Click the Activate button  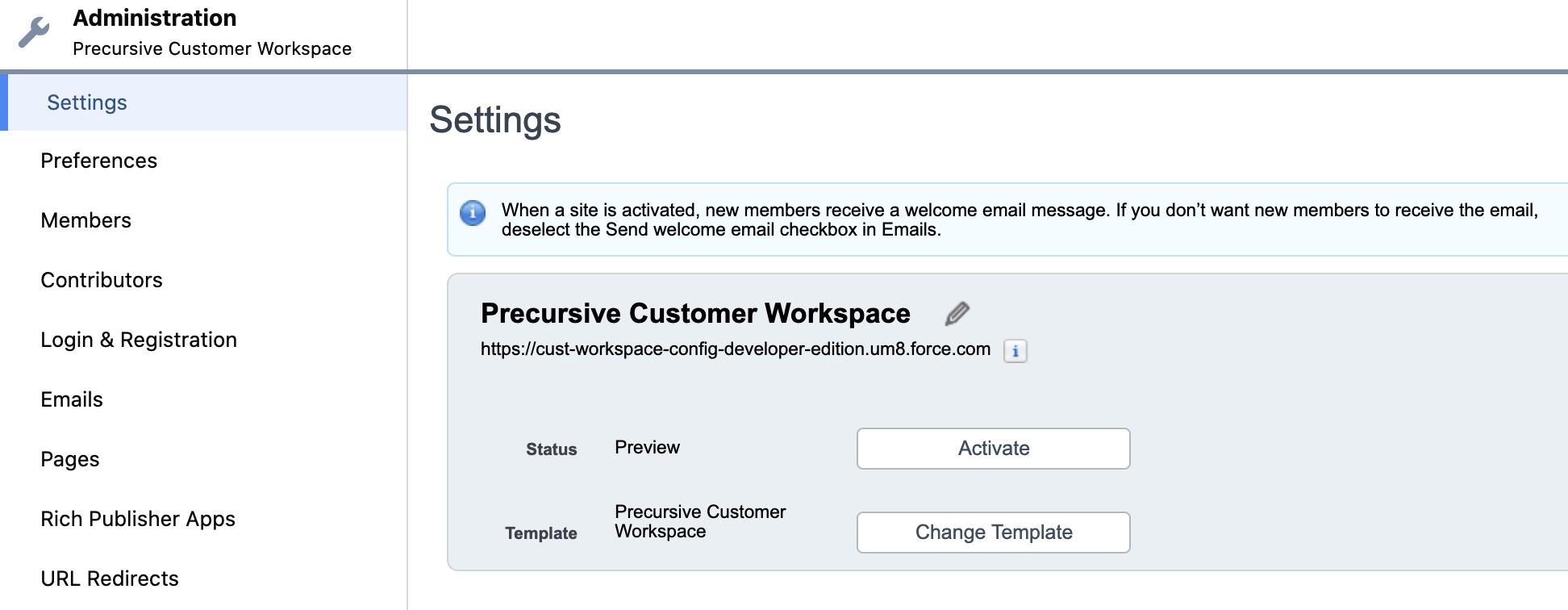point(993,449)
